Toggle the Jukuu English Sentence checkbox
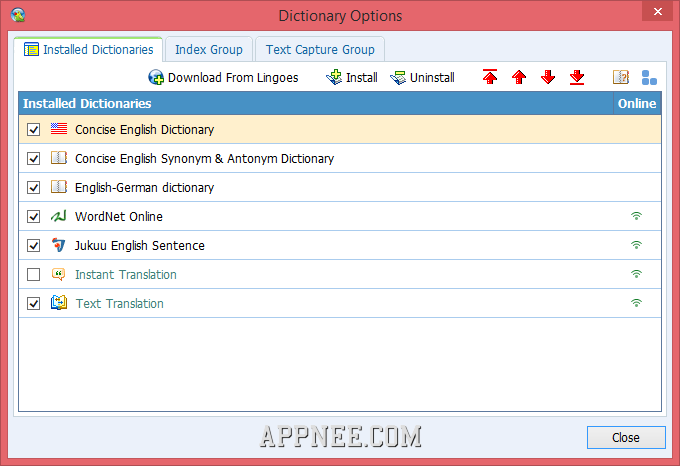 (33, 246)
